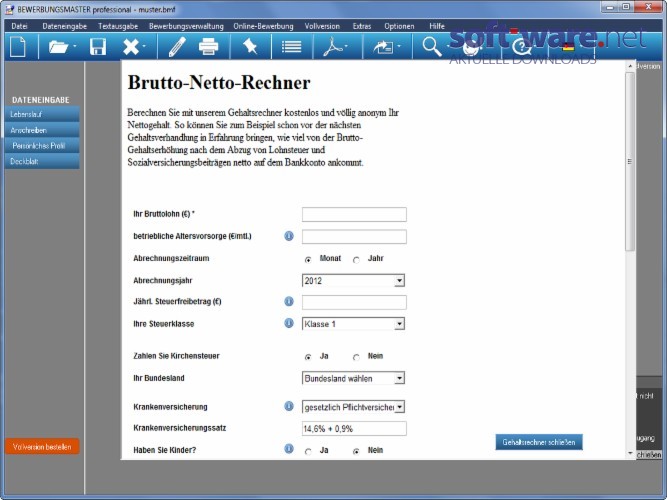Print using the printer icon
667x500 pixels.
[x=208, y=46]
